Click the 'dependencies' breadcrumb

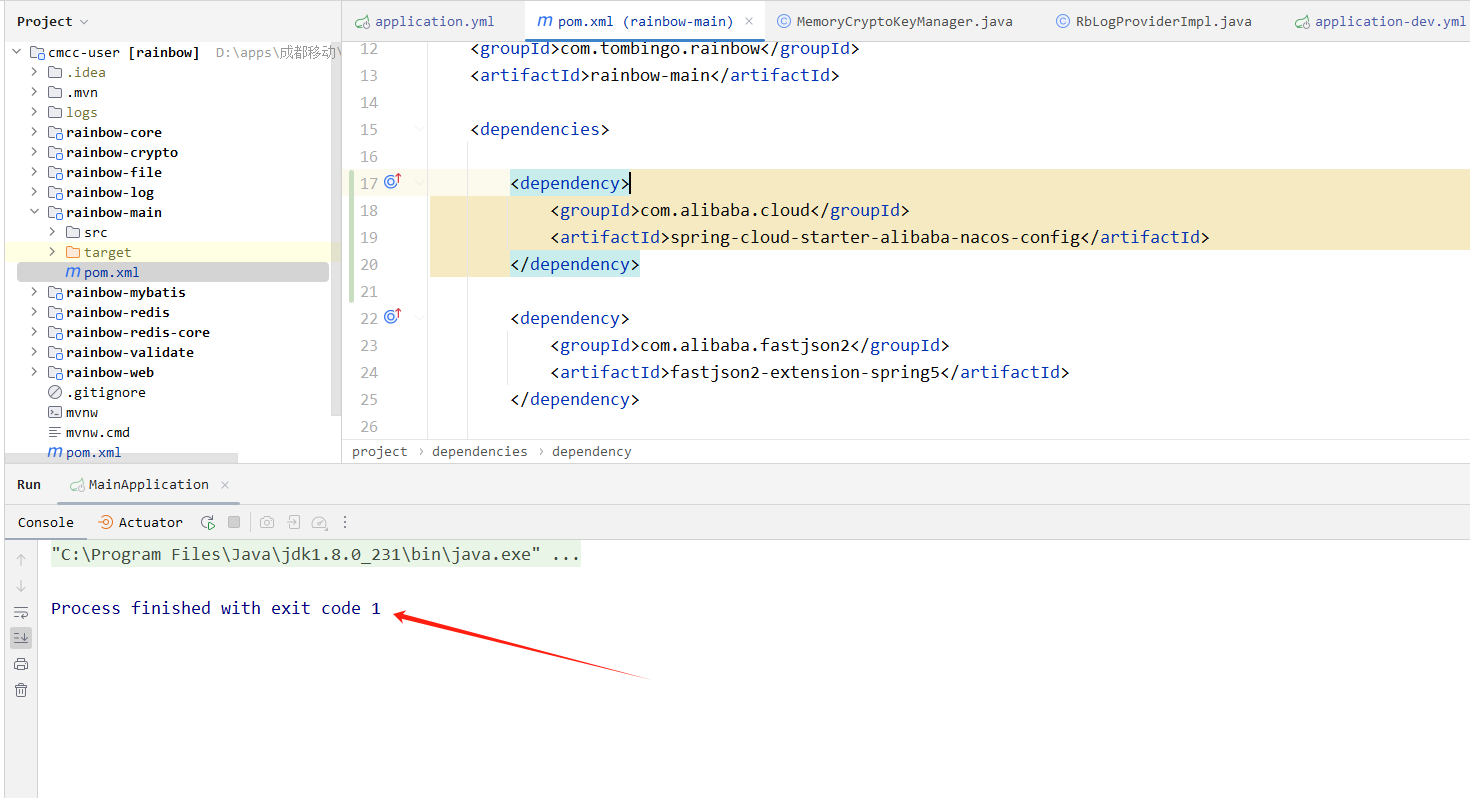[480, 451]
